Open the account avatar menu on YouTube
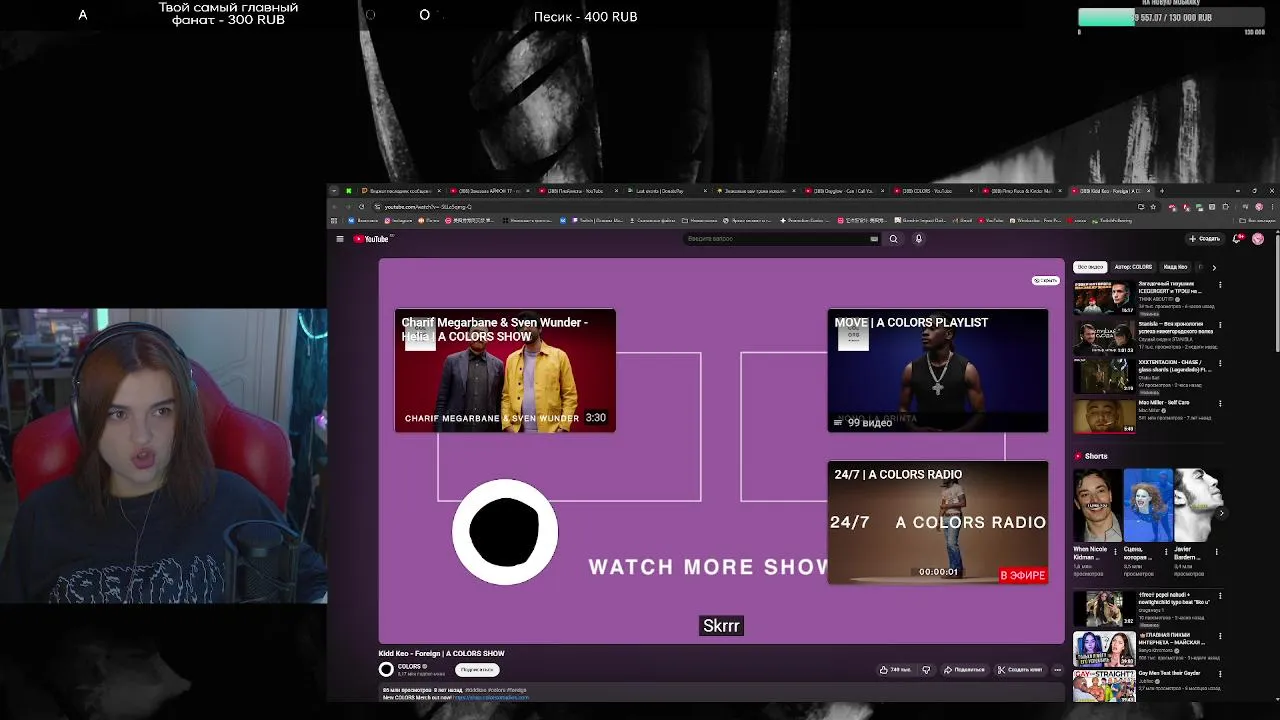 click(1258, 239)
